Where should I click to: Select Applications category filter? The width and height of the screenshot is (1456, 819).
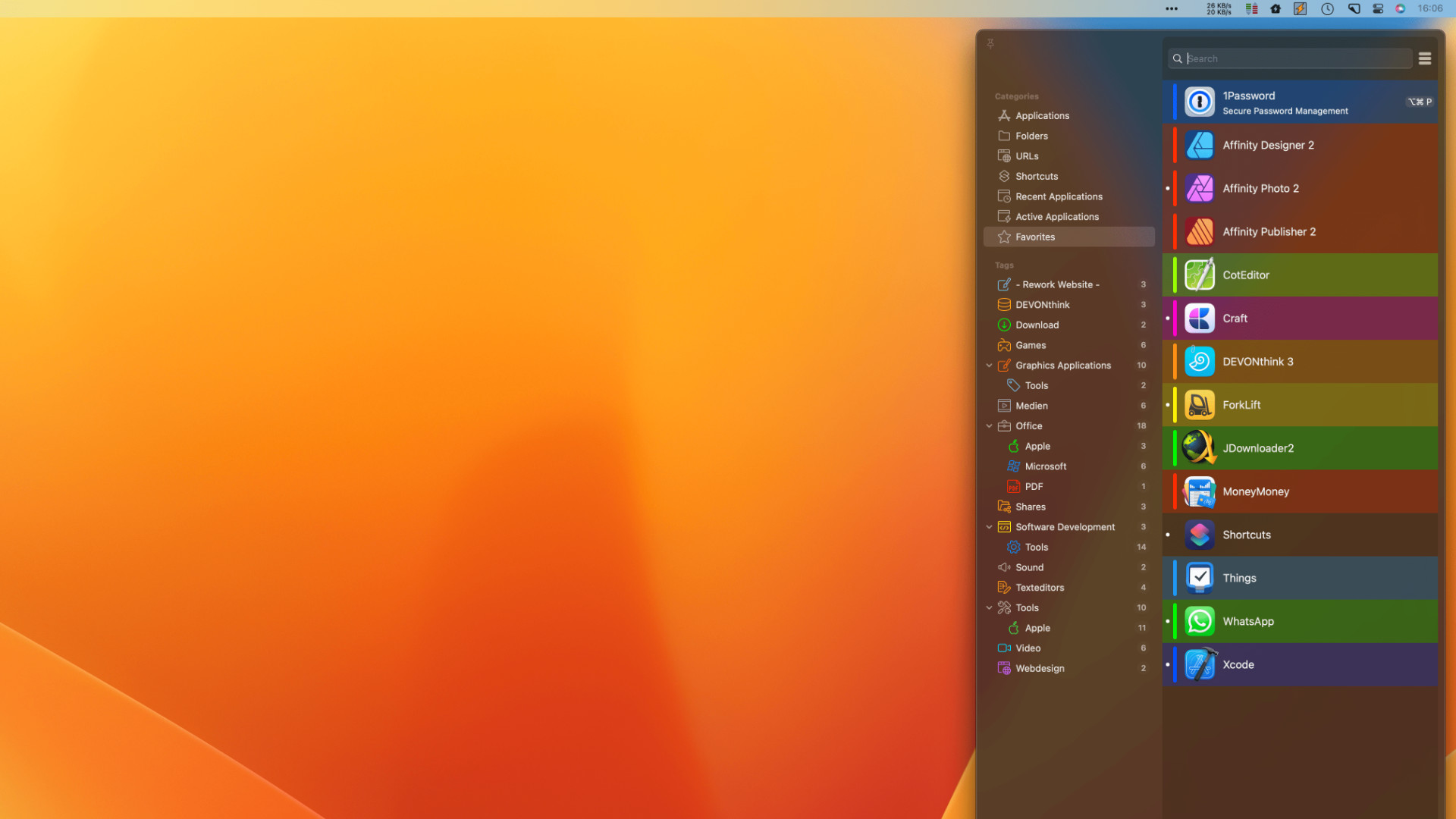coord(1042,115)
